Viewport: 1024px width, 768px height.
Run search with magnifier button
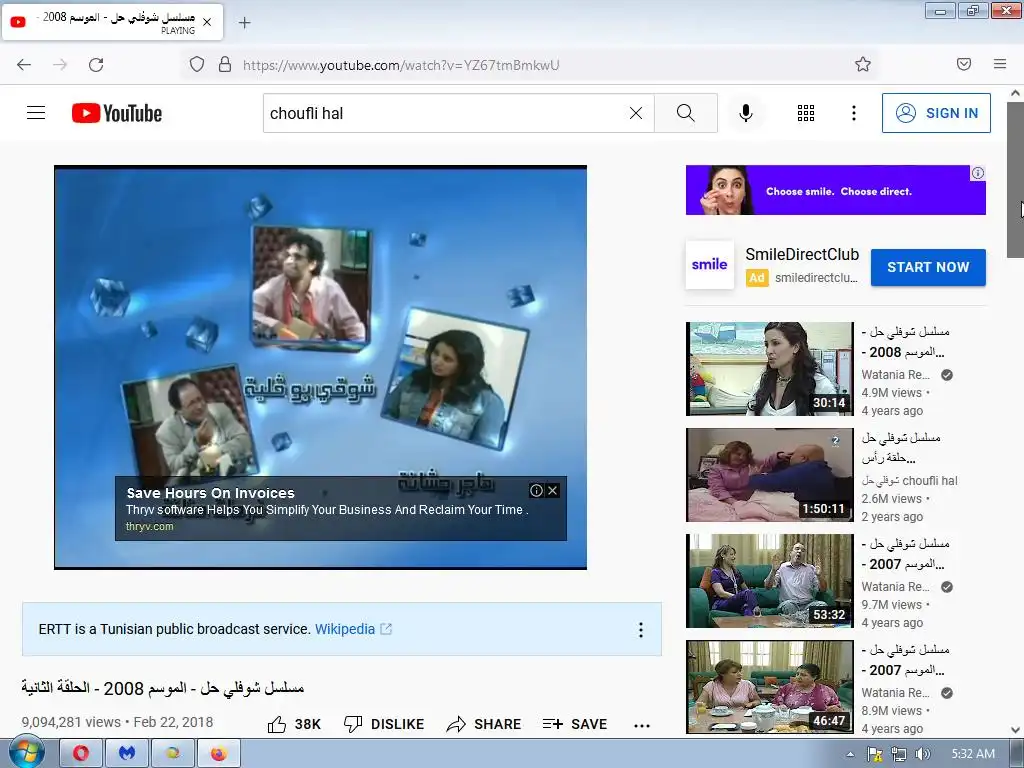click(x=686, y=113)
